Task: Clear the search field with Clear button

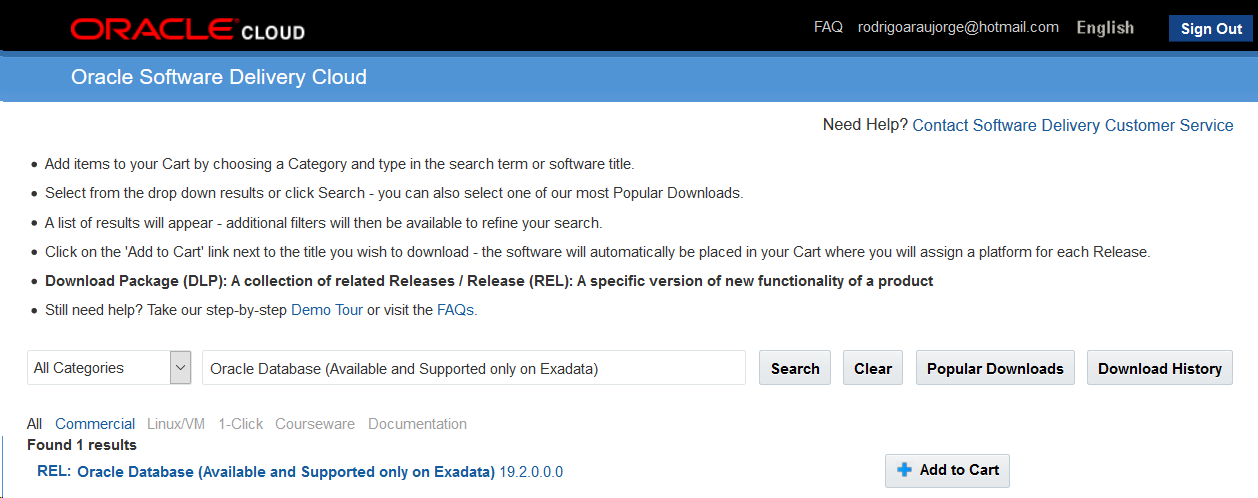Action: coord(873,368)
